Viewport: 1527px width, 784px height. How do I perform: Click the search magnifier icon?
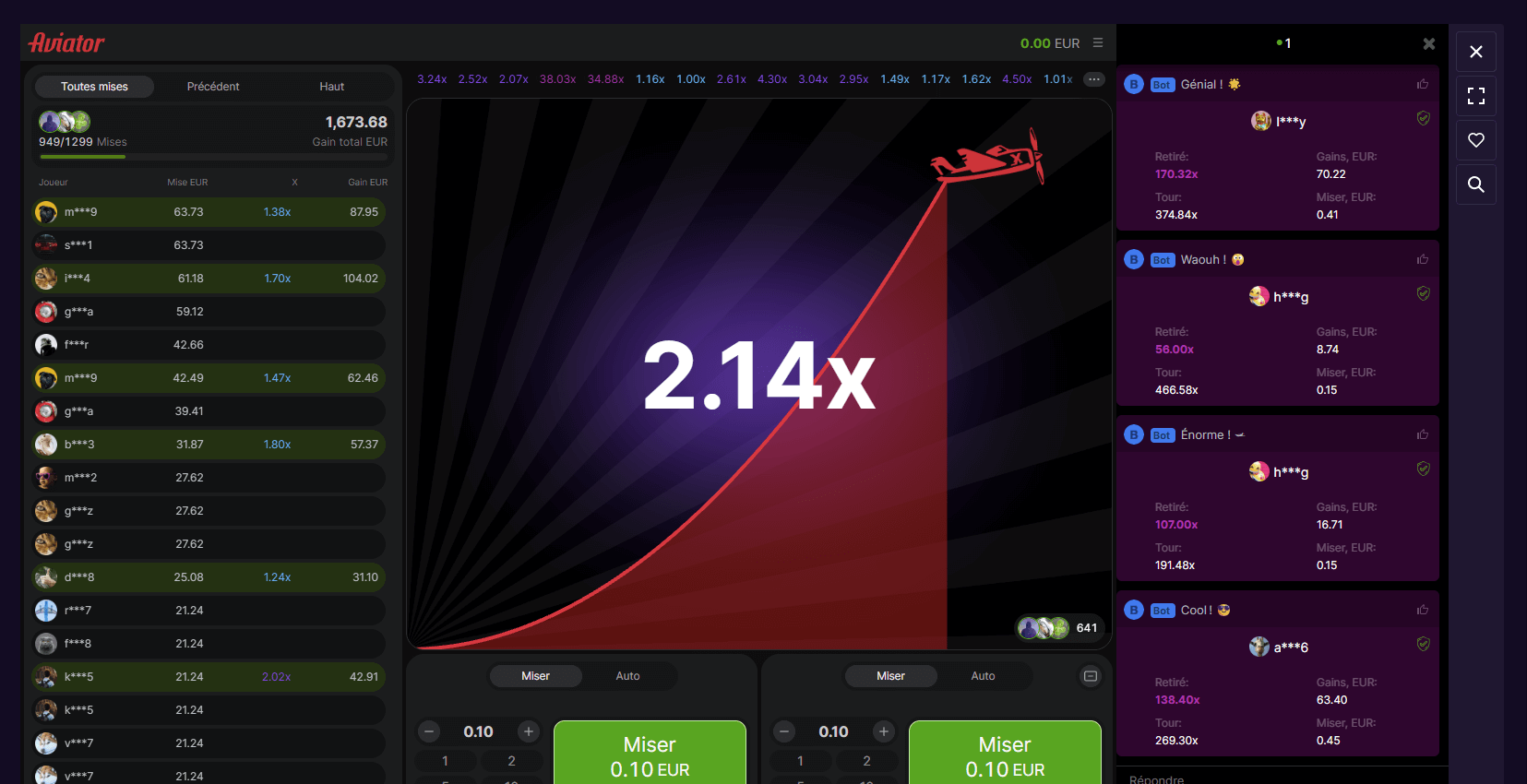click(1476, 184)
